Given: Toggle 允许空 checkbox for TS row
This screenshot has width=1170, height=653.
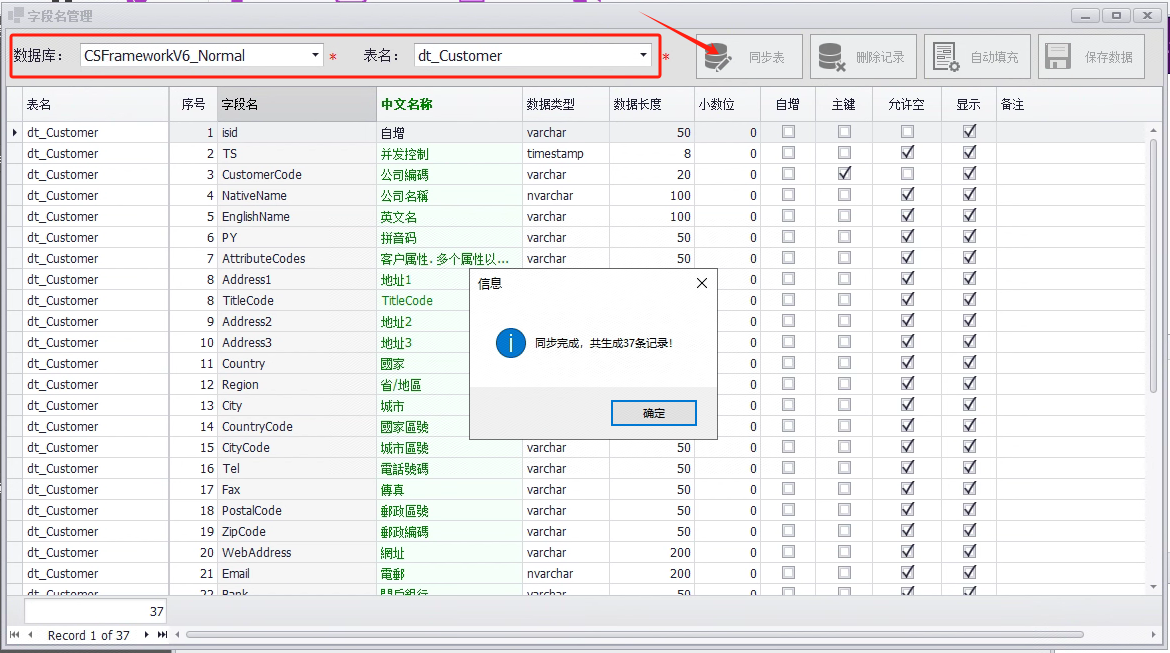Looking at the screenshot, I should point(907,152).
